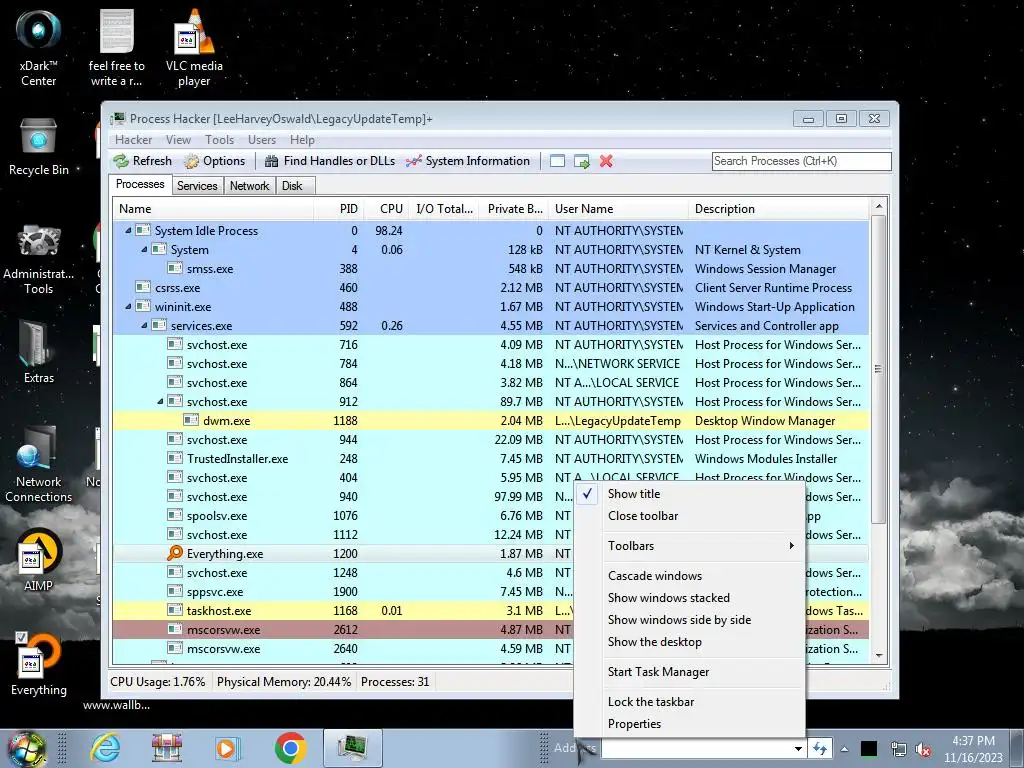Launch AIMP from the desktop

click(39, 560)
